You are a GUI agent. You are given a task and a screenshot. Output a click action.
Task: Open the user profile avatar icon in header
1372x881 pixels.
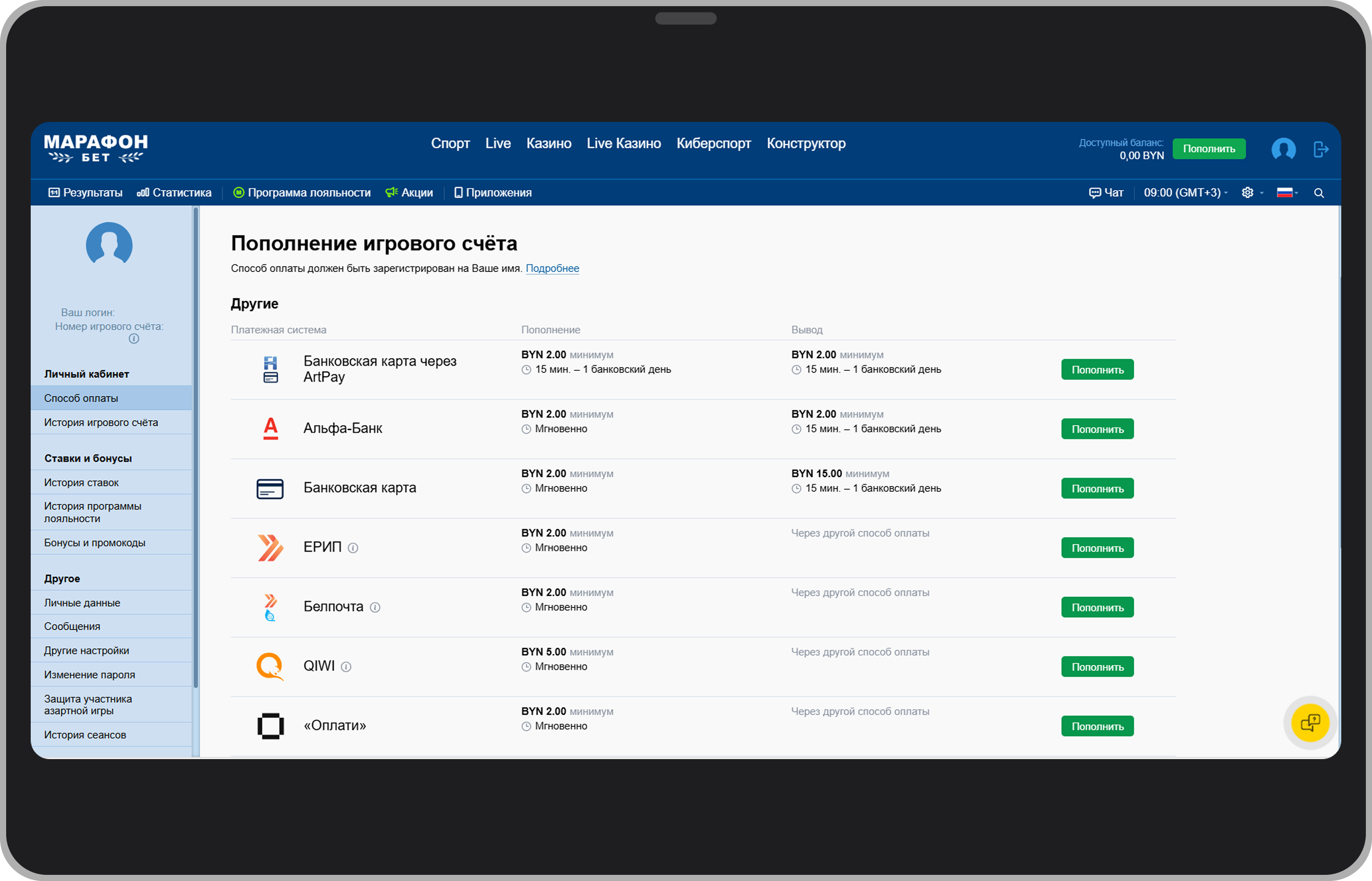point(1283,150)
